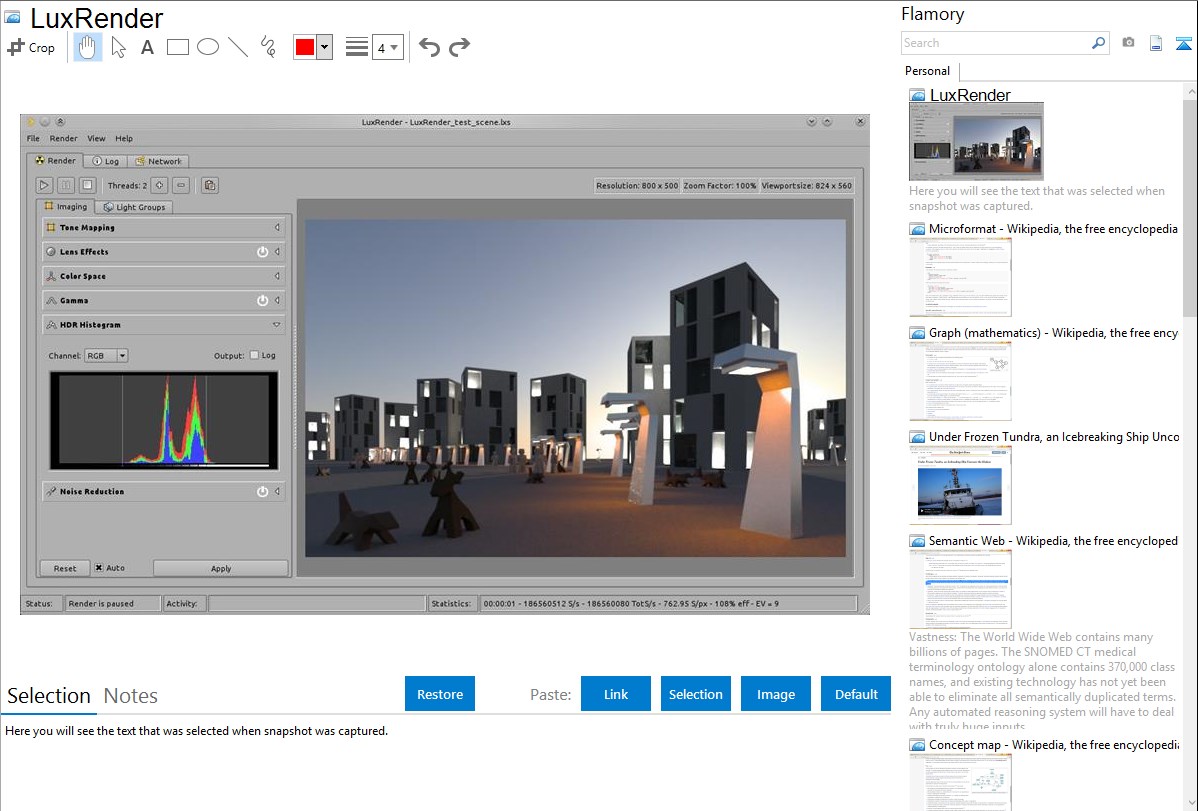This screenshot has width=1198, height=811.
Task: Open the Microformat Wikipedia snapshot thumbnail
Action: click(x=960, y=277)
